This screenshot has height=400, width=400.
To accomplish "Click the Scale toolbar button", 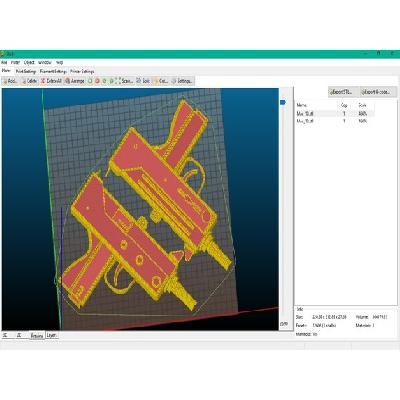I will click(125, 81).
